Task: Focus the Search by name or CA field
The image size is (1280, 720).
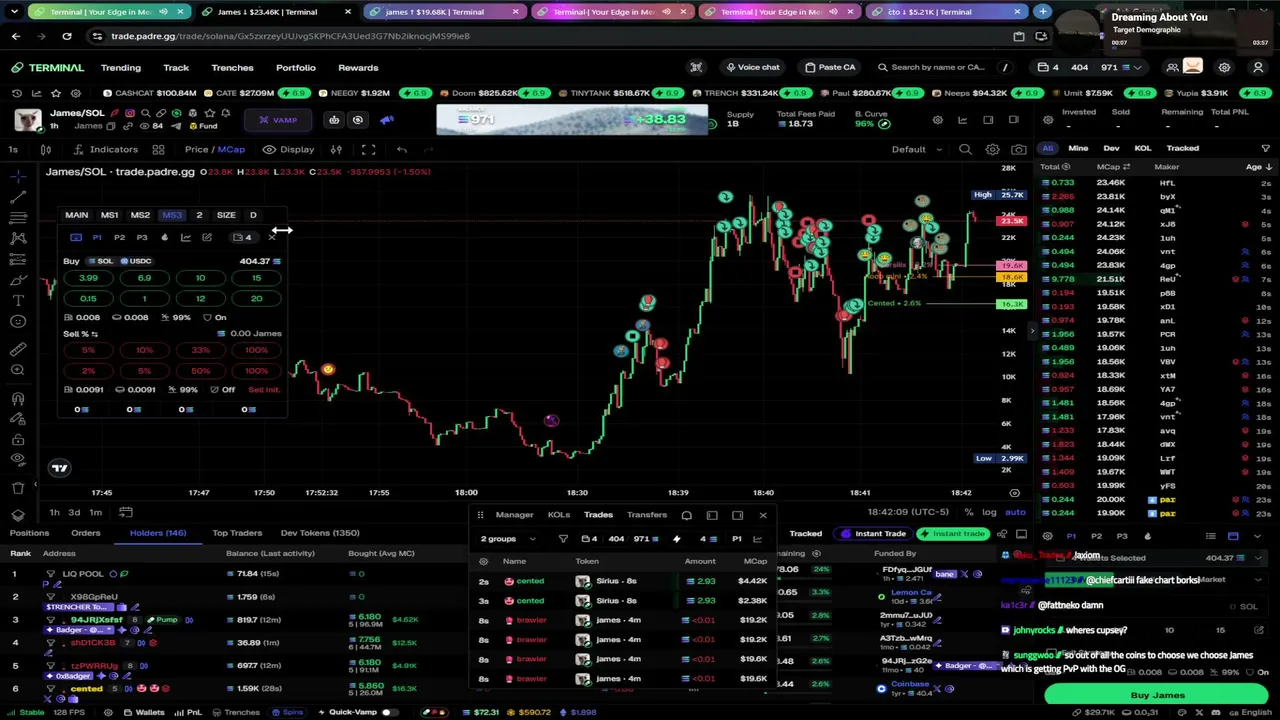Action: 937,68
